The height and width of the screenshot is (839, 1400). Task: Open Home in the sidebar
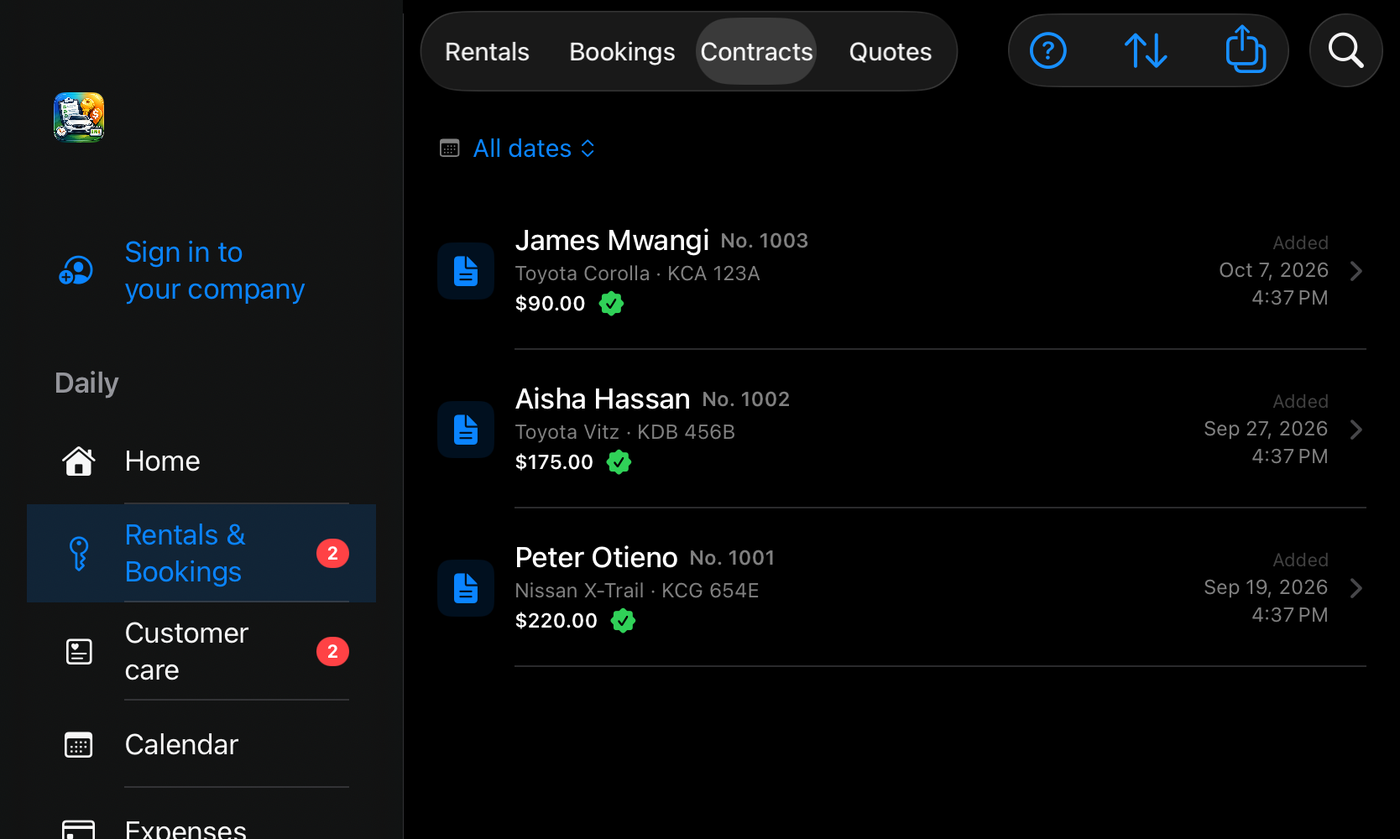click(201, 461)
